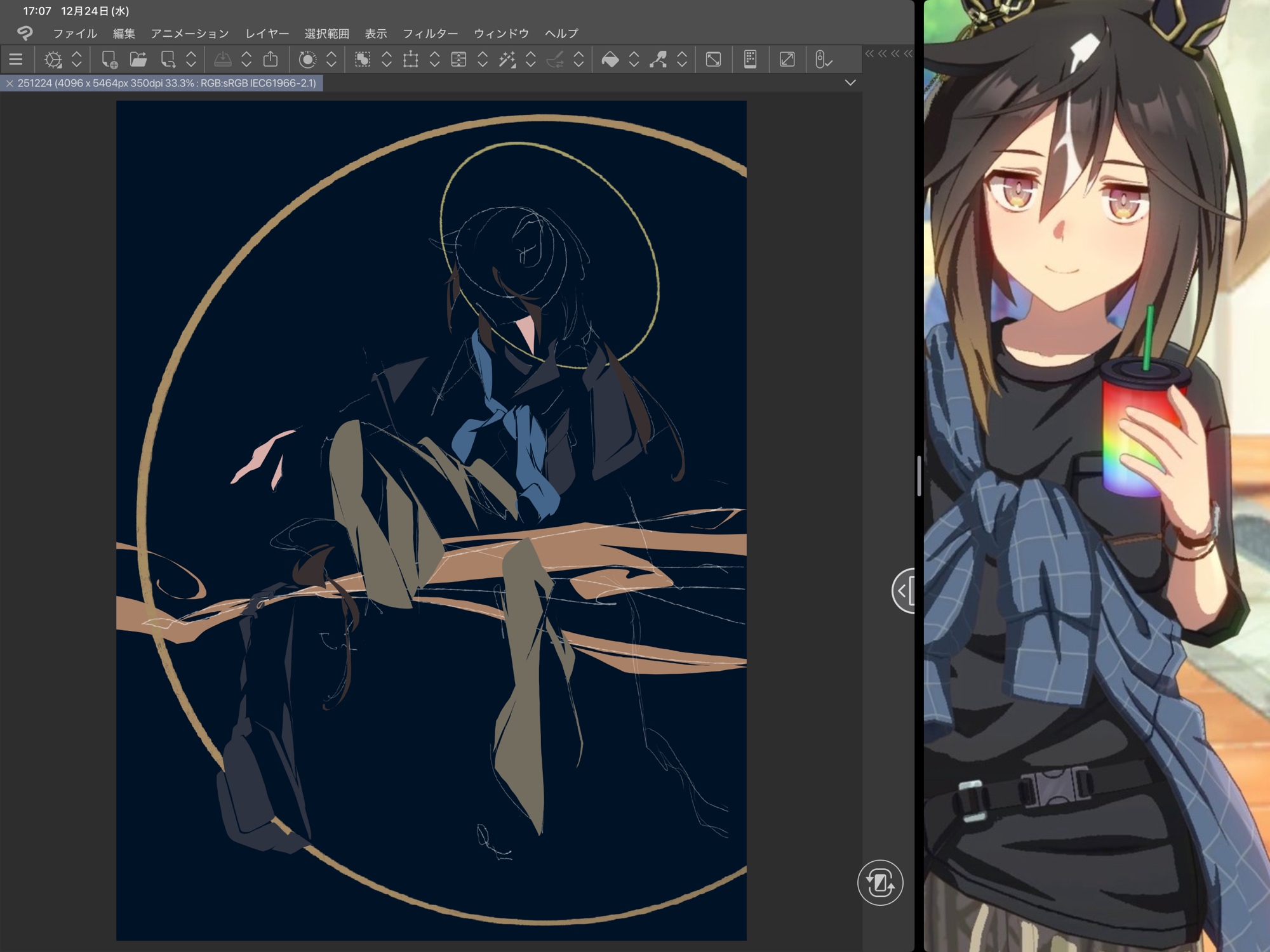This screenshot has height=952, width=1270.
Task: Toggle the side panel arrow button
Action: point(904,591)
